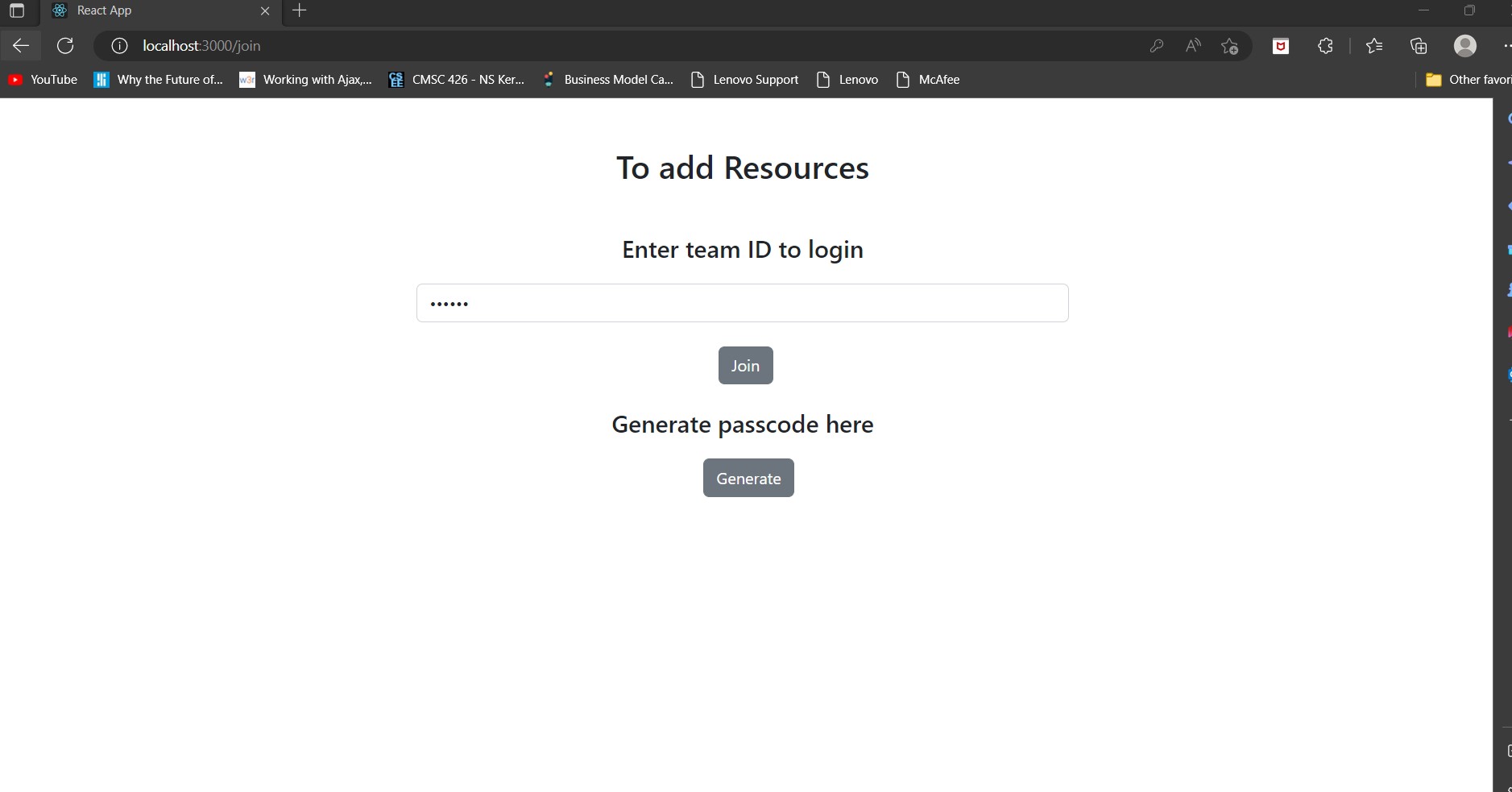Reload the page with the refresh icon
Screen dimensions: 1512x792
coord(65,45)
